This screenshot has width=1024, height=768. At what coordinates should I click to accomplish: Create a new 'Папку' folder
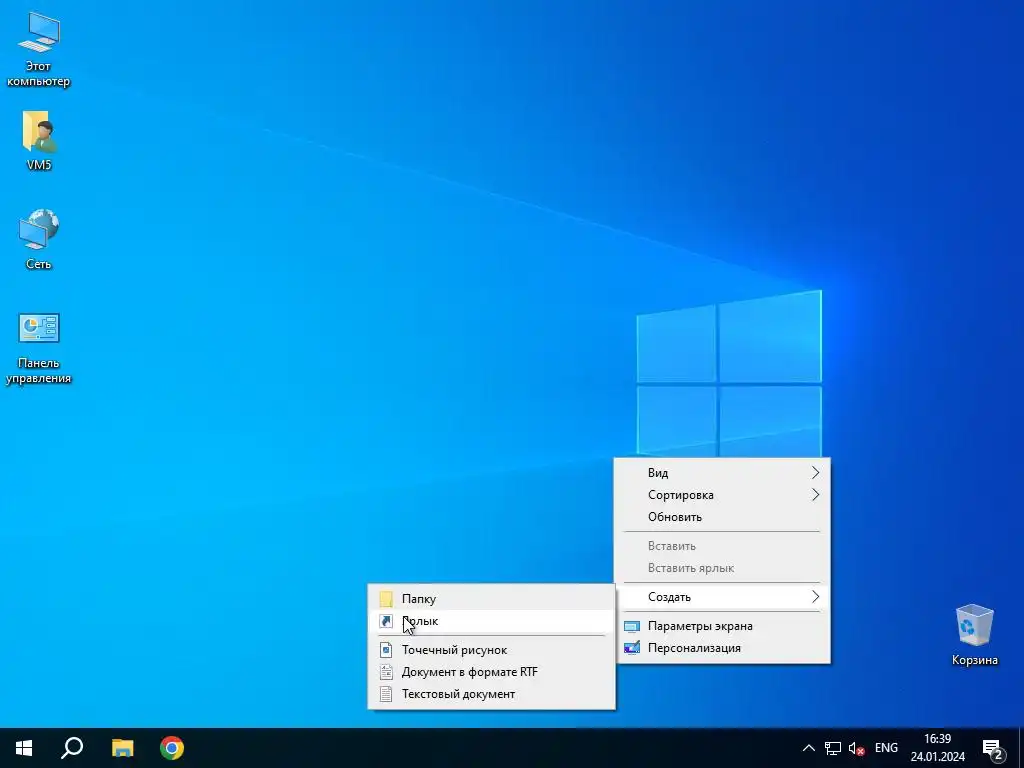(x=491, y=599)
